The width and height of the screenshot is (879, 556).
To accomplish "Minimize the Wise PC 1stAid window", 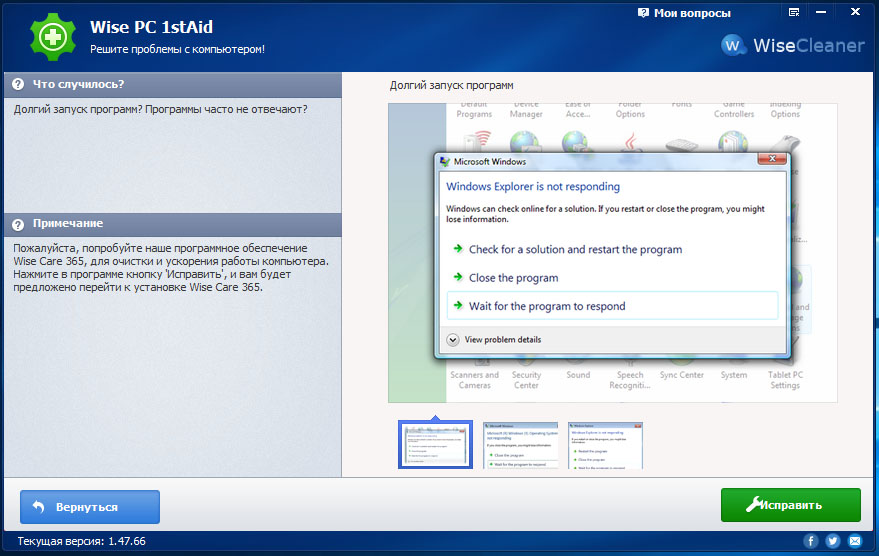I will (x=821, y=12).
